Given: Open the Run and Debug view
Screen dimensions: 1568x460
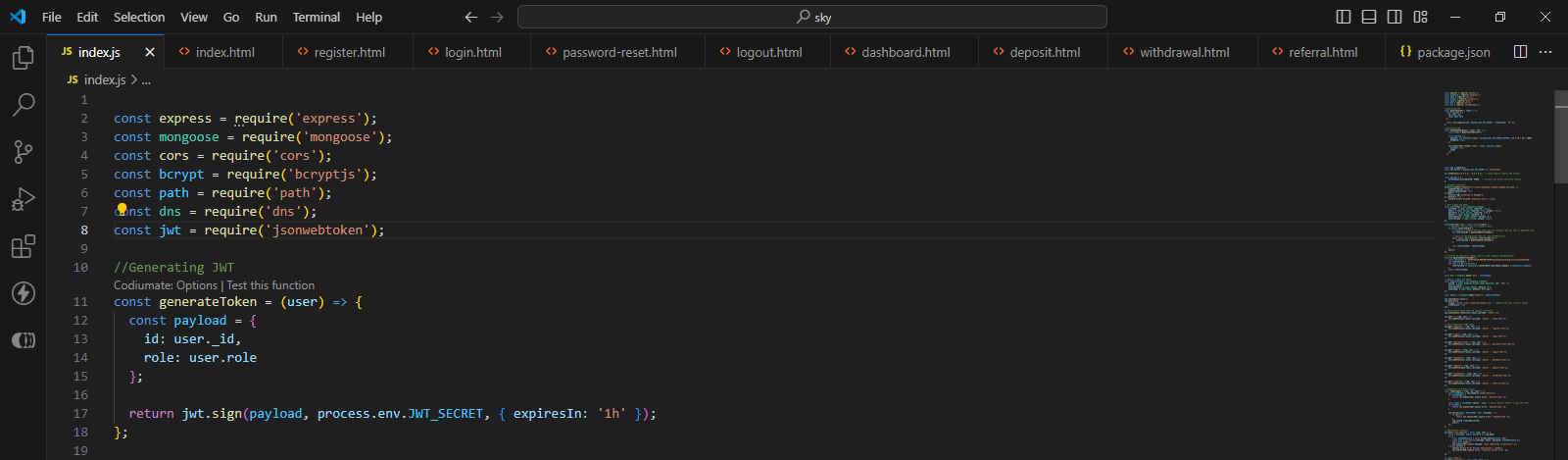Looking at the screenshot, I should pyautogui.click(x=23, y=199).
